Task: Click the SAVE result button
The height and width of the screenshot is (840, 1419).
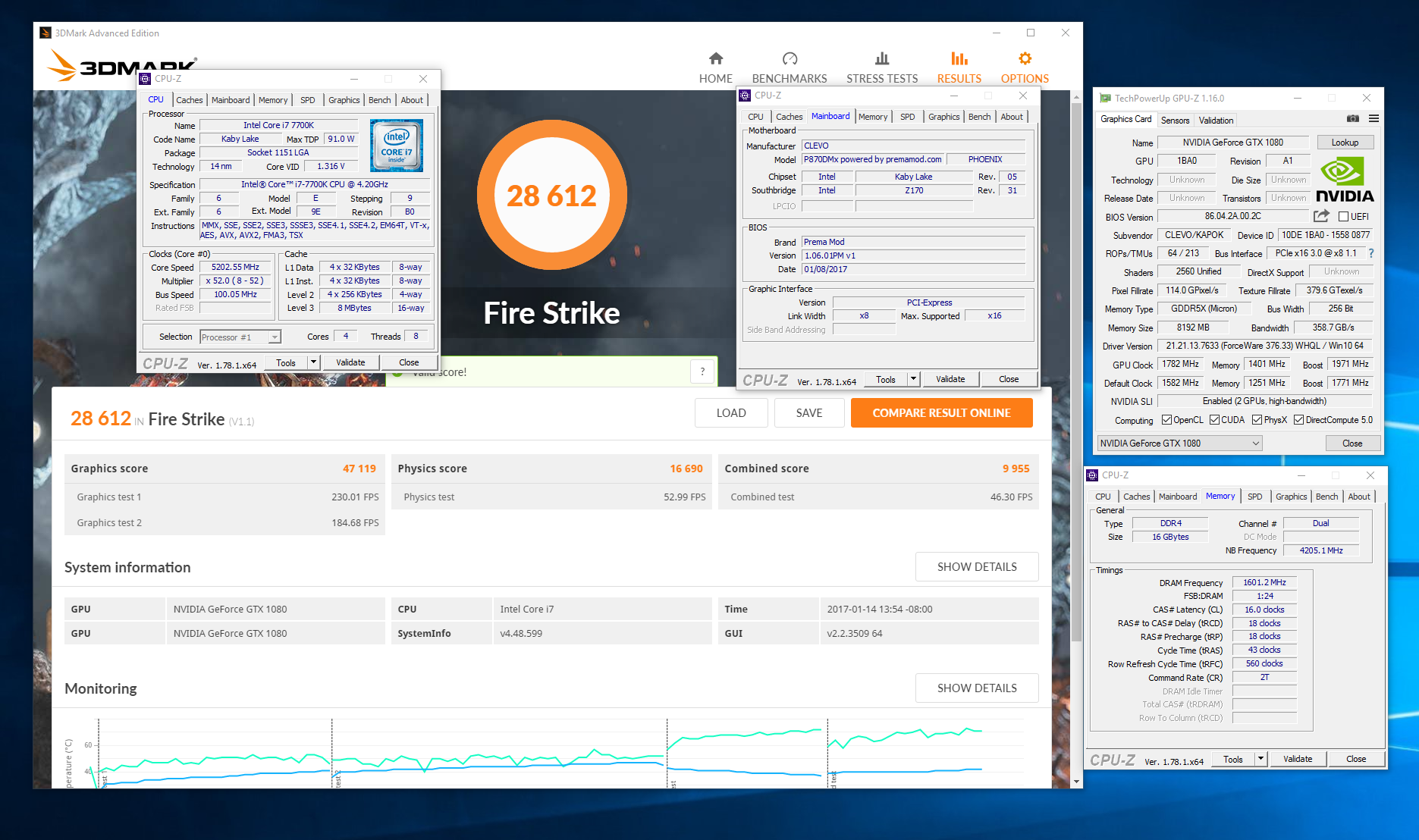Action: [x=809, y=413]
